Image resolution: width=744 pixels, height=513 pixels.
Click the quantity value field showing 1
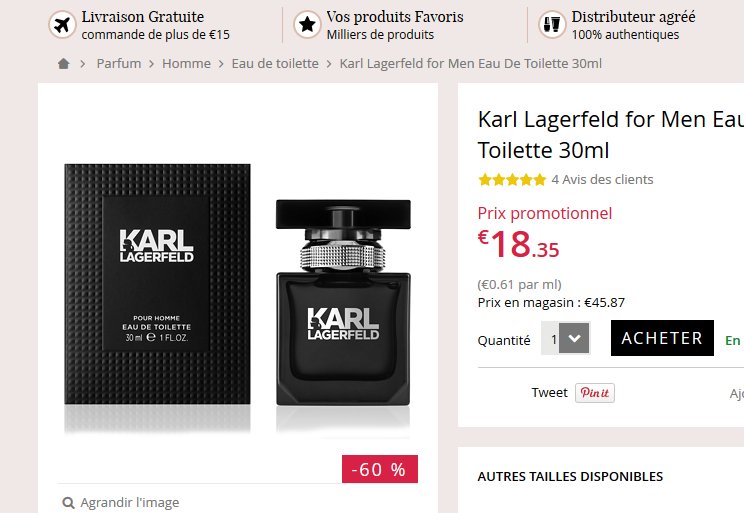(550, 338)
